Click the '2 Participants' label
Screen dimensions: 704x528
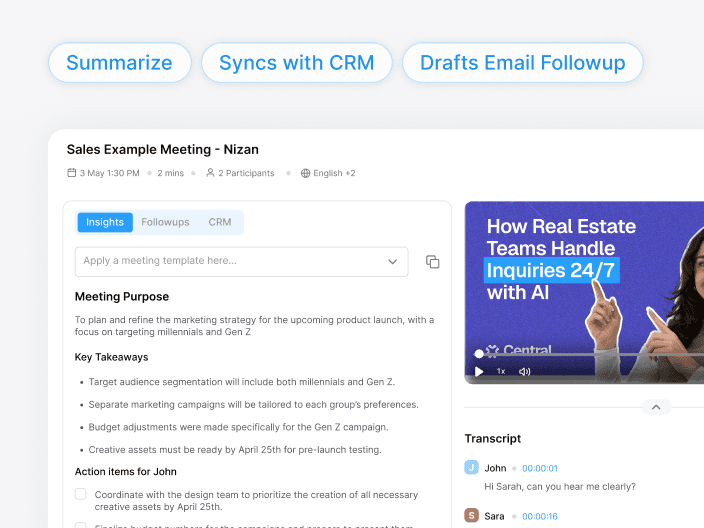246,173
